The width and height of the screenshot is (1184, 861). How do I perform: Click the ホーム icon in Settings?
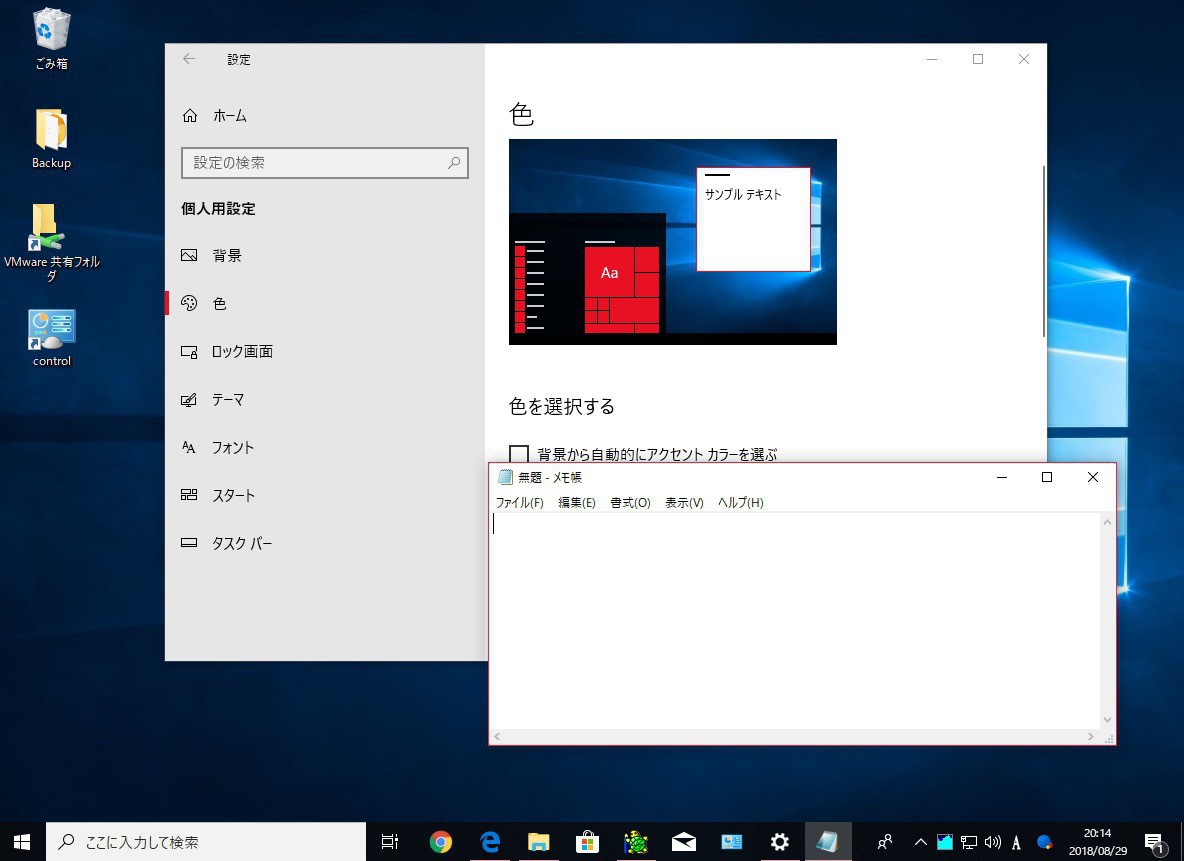point(190,116)
